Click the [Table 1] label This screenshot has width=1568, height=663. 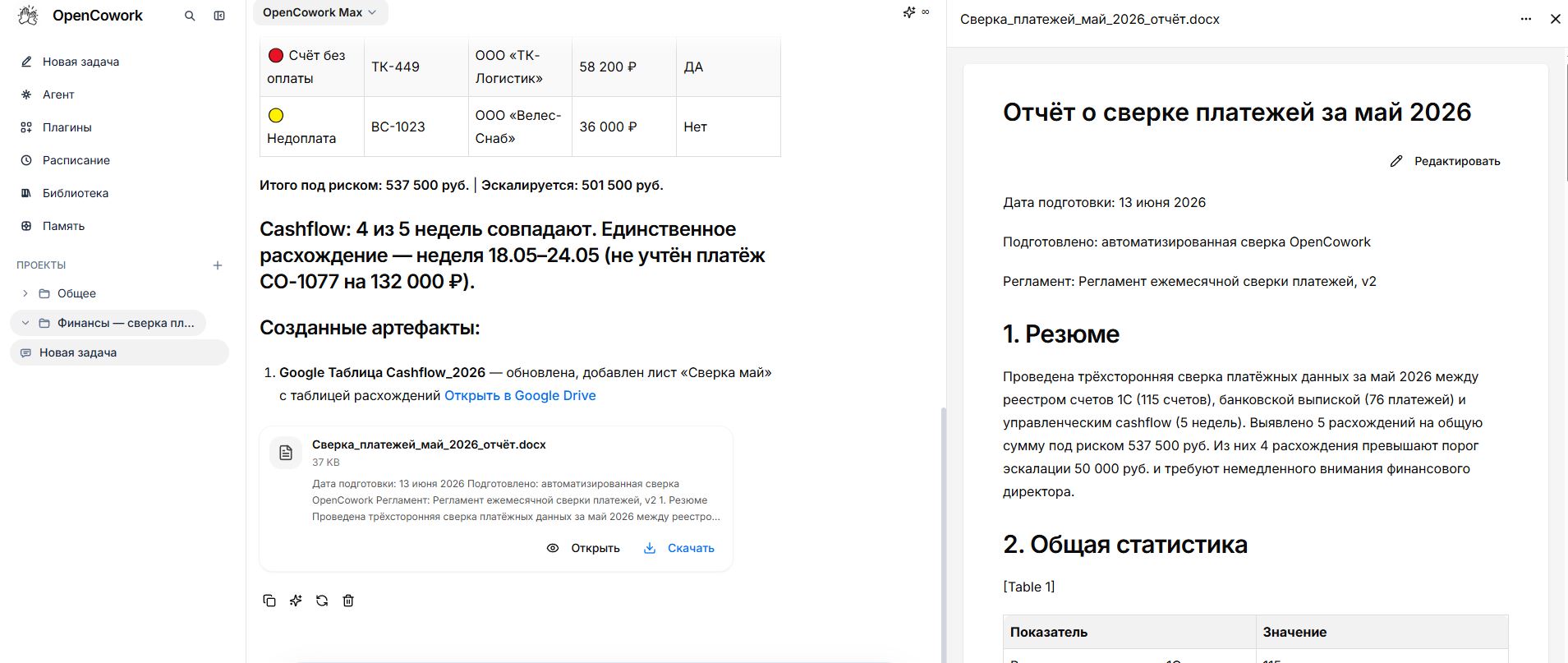click(x=1029, y=587)
